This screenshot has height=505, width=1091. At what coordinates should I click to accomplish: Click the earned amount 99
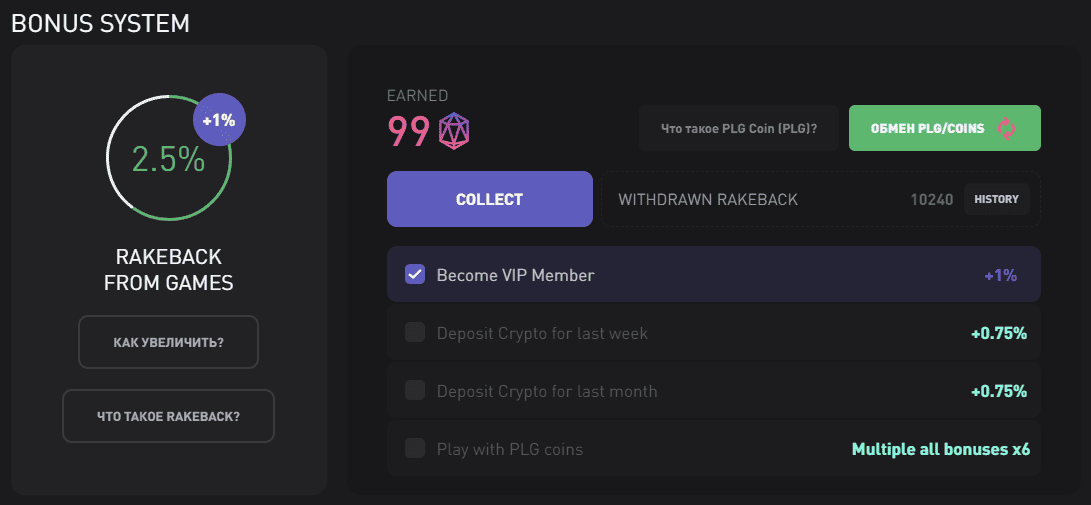tap(409, 131)
